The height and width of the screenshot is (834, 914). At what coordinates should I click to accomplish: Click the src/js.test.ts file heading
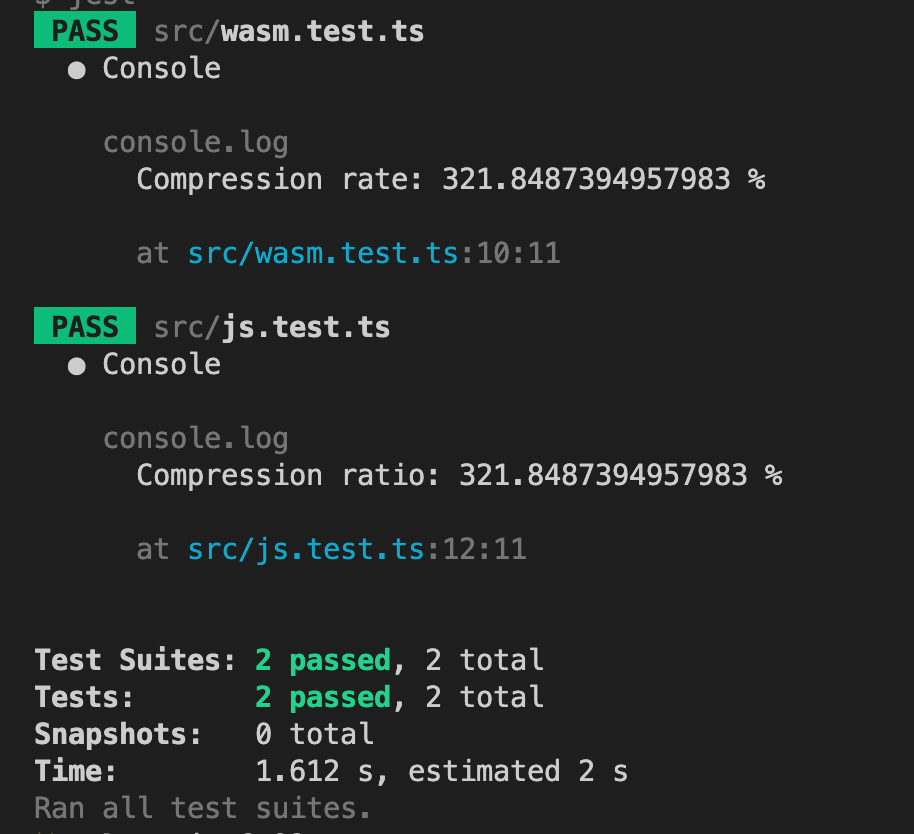click(272, 327)
